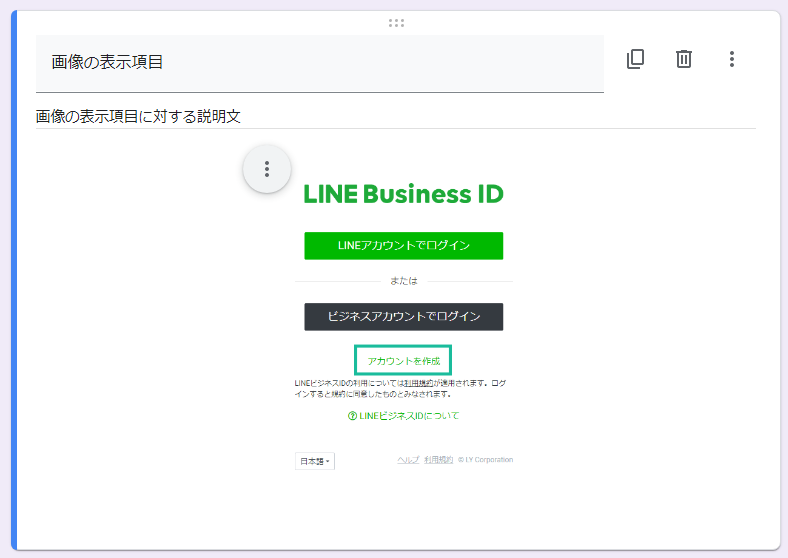The image size is (788, 558).
Task: Click the LINE Business ID heading text
Action: click(404, 194)
